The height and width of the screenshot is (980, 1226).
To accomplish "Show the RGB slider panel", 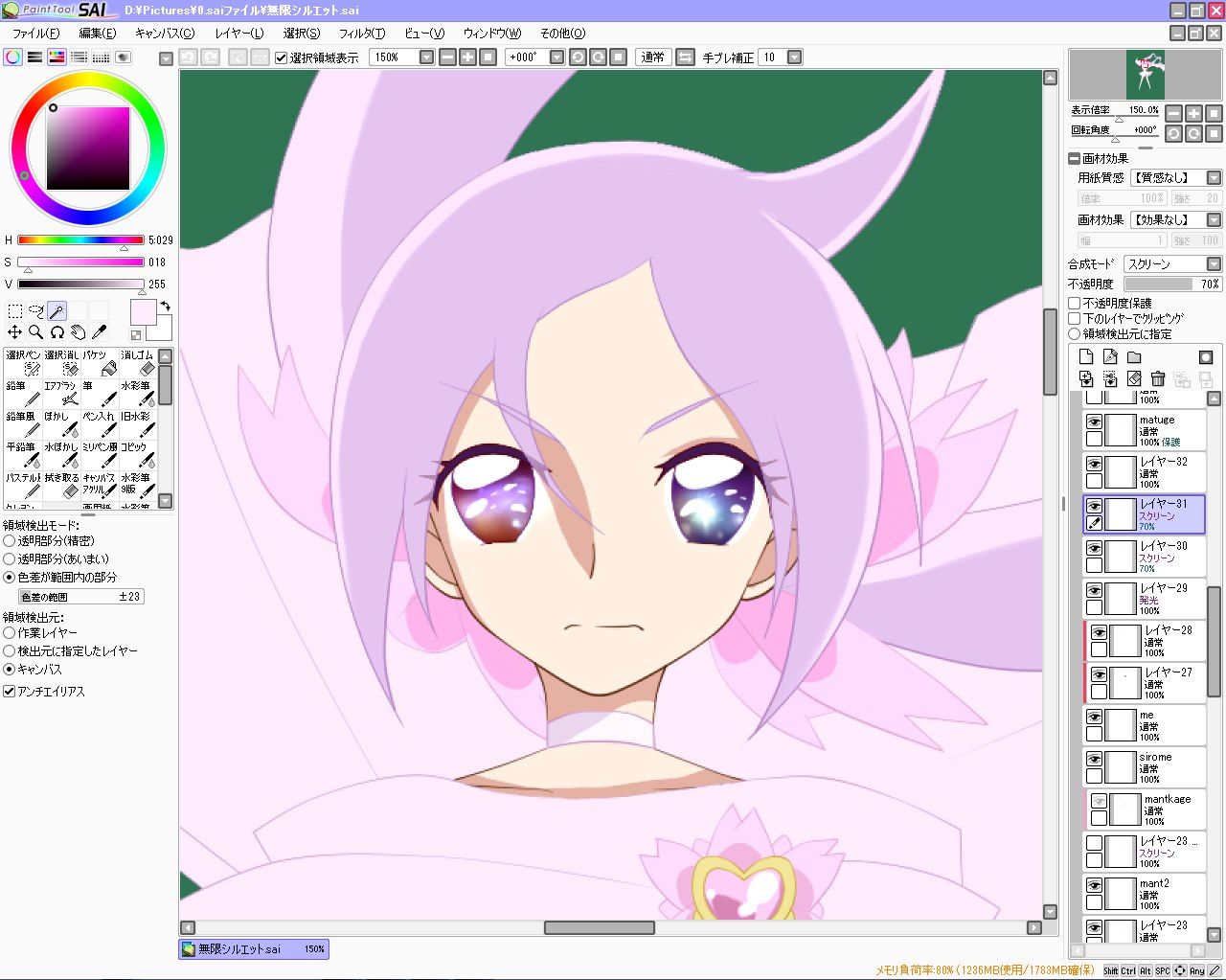I will point(35,57).
